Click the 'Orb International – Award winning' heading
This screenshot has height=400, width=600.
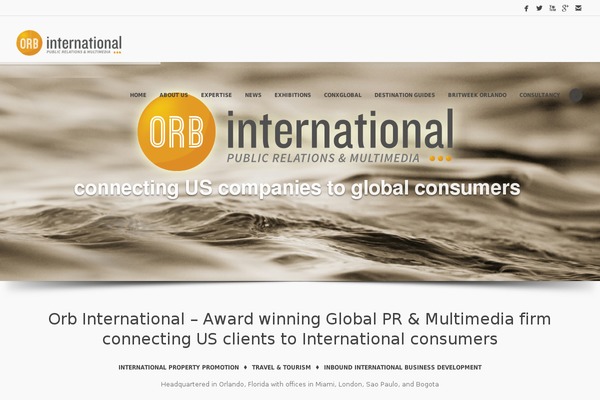pos(300,329)
